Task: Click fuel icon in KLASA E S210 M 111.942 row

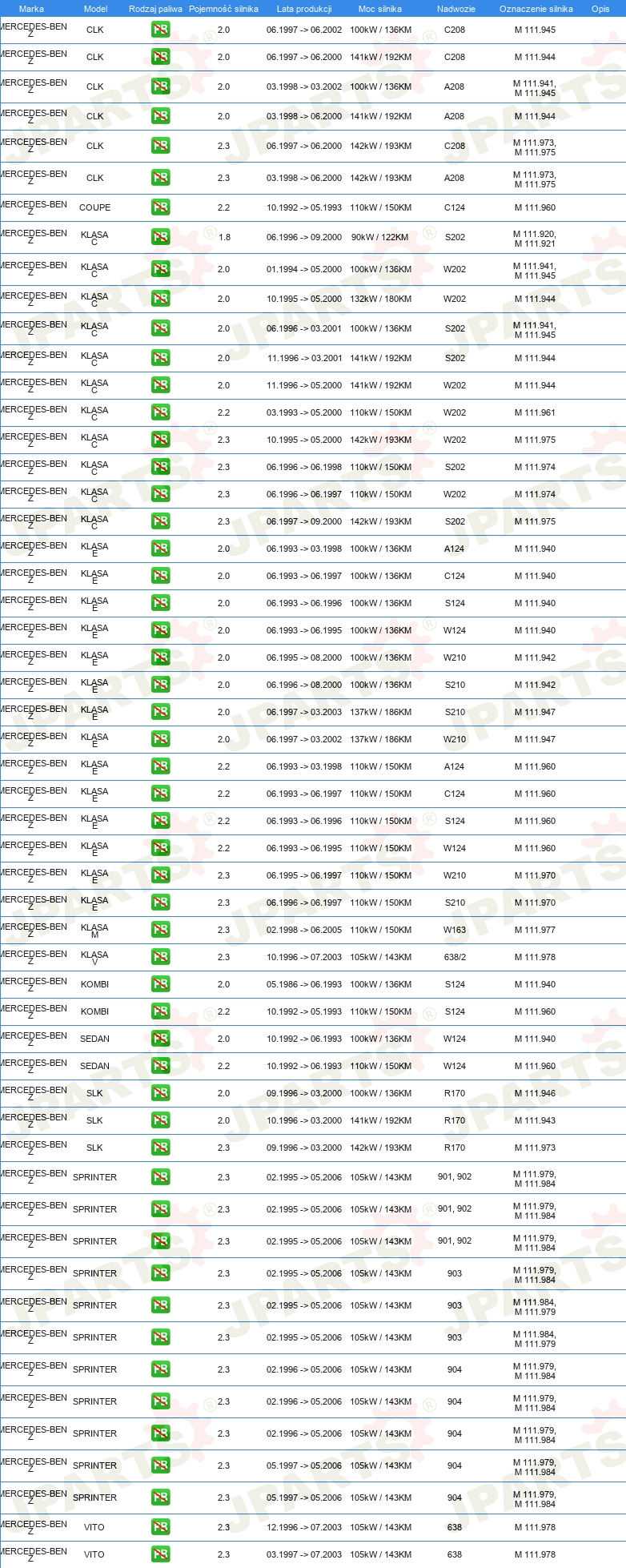Action: coord(160,685)
